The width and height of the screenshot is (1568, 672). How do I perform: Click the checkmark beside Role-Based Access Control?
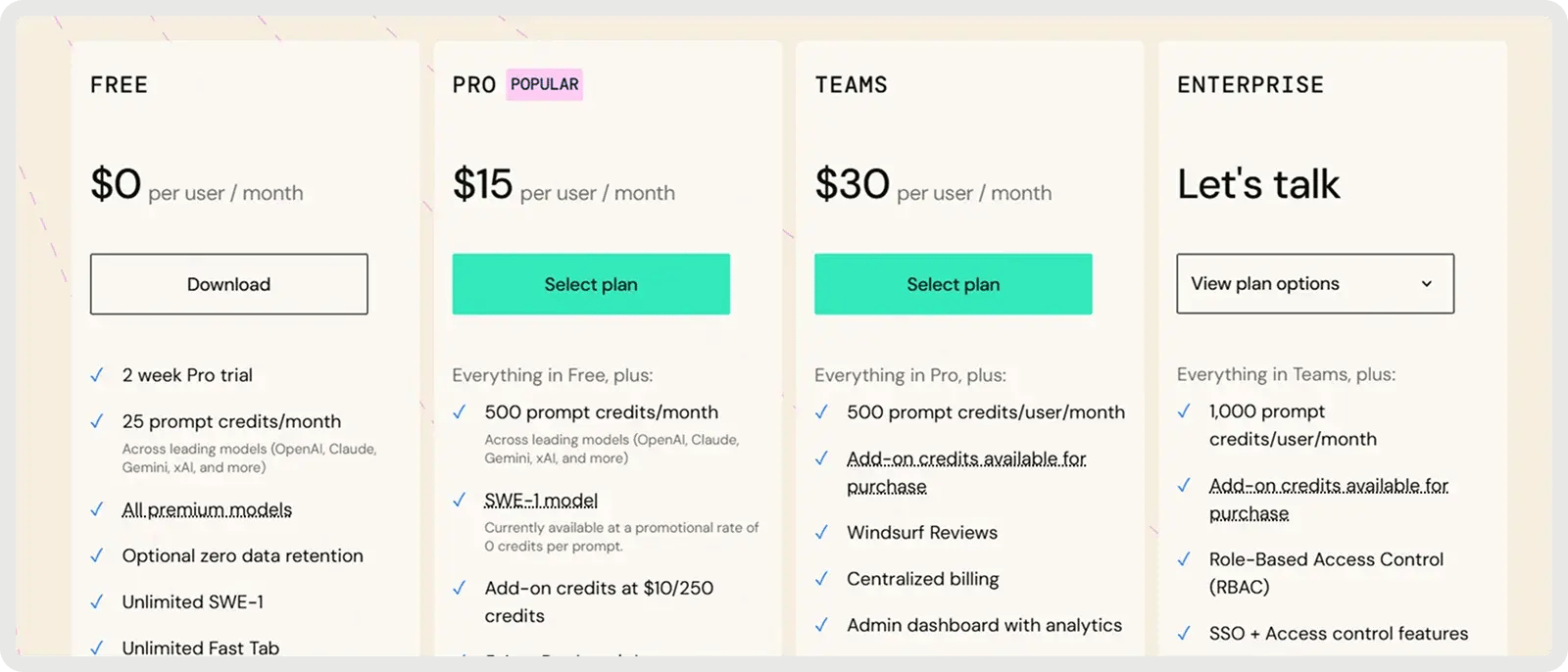1183,559
